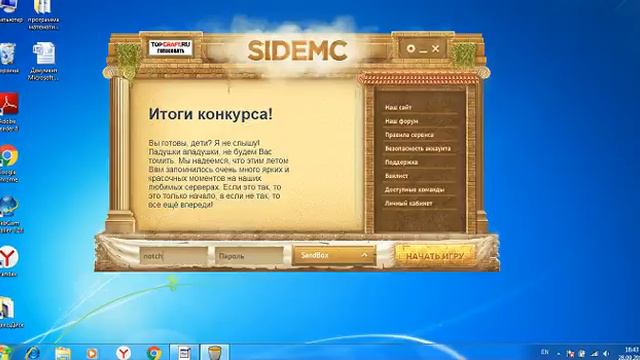Select the Microsoft Word document desktop icon
640x360 pixels.
(44, 60)
